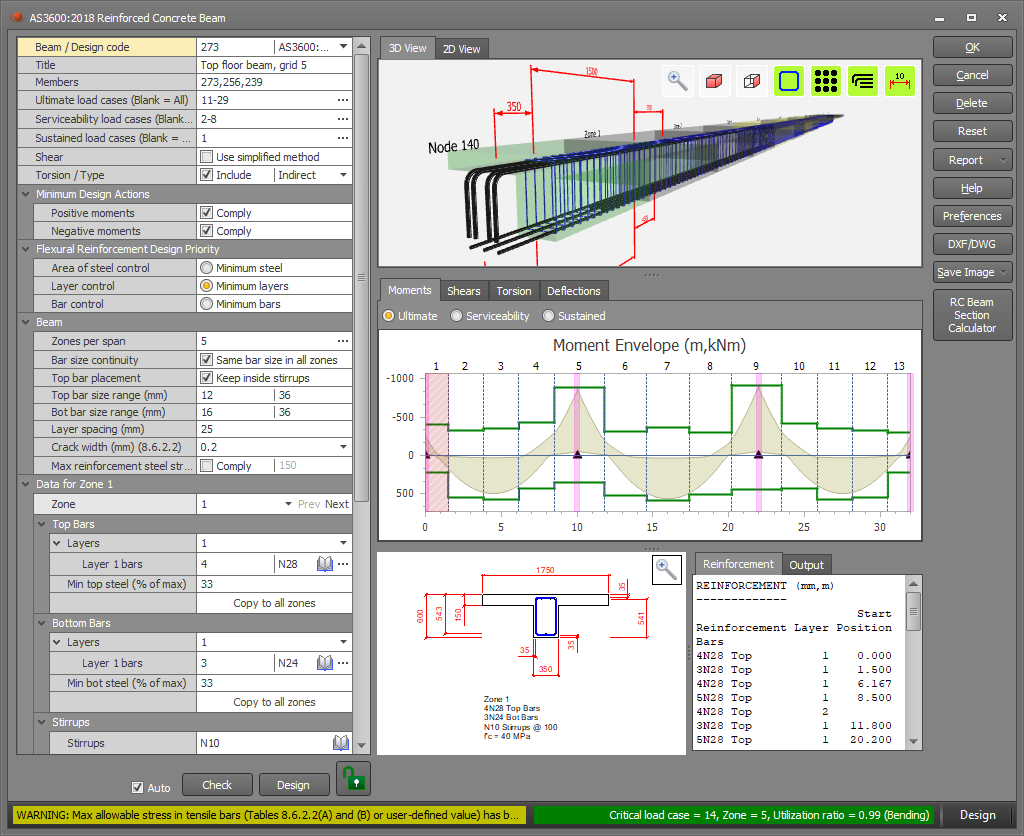Screen dimensions: 1024x836
Task: Toggle Negative moments Comply checkbox
Action: (206, 231)
